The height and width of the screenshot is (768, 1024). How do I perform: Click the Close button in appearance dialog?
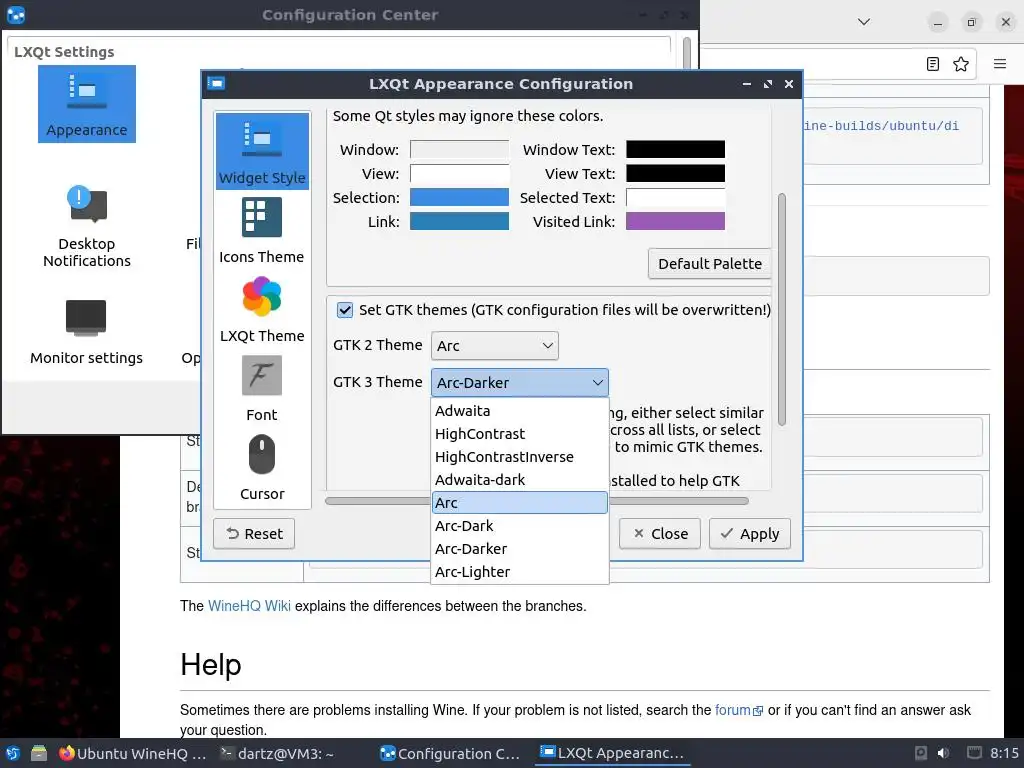click(660, 534)
